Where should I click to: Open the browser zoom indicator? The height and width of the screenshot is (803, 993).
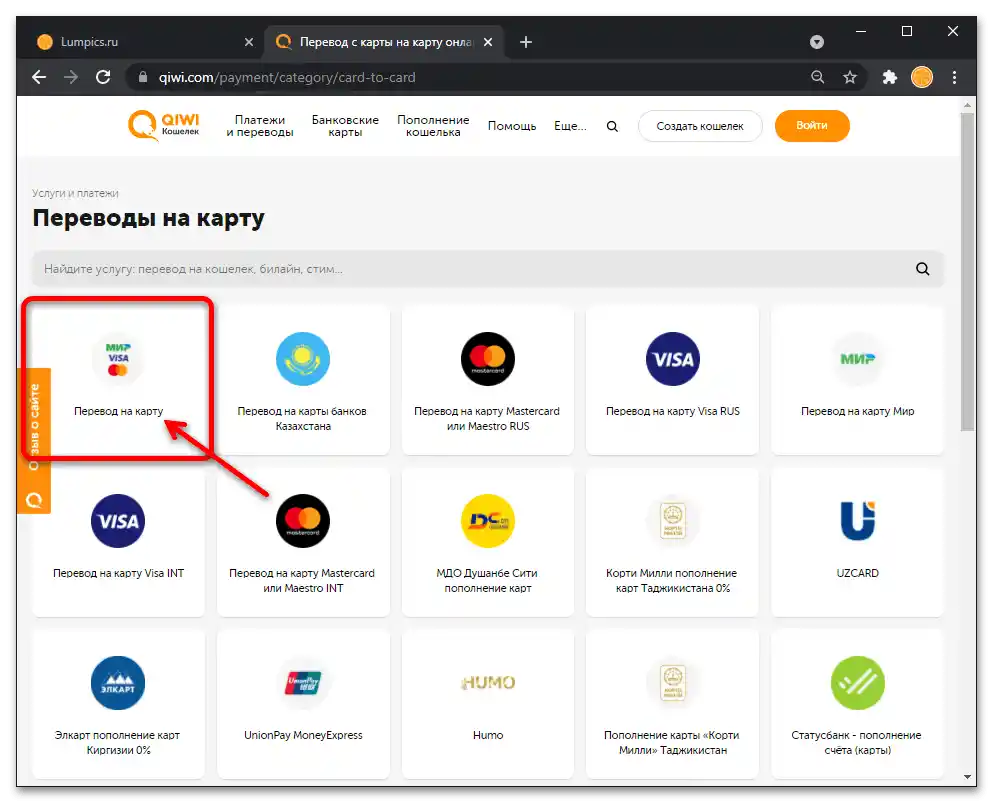point(818,77)
